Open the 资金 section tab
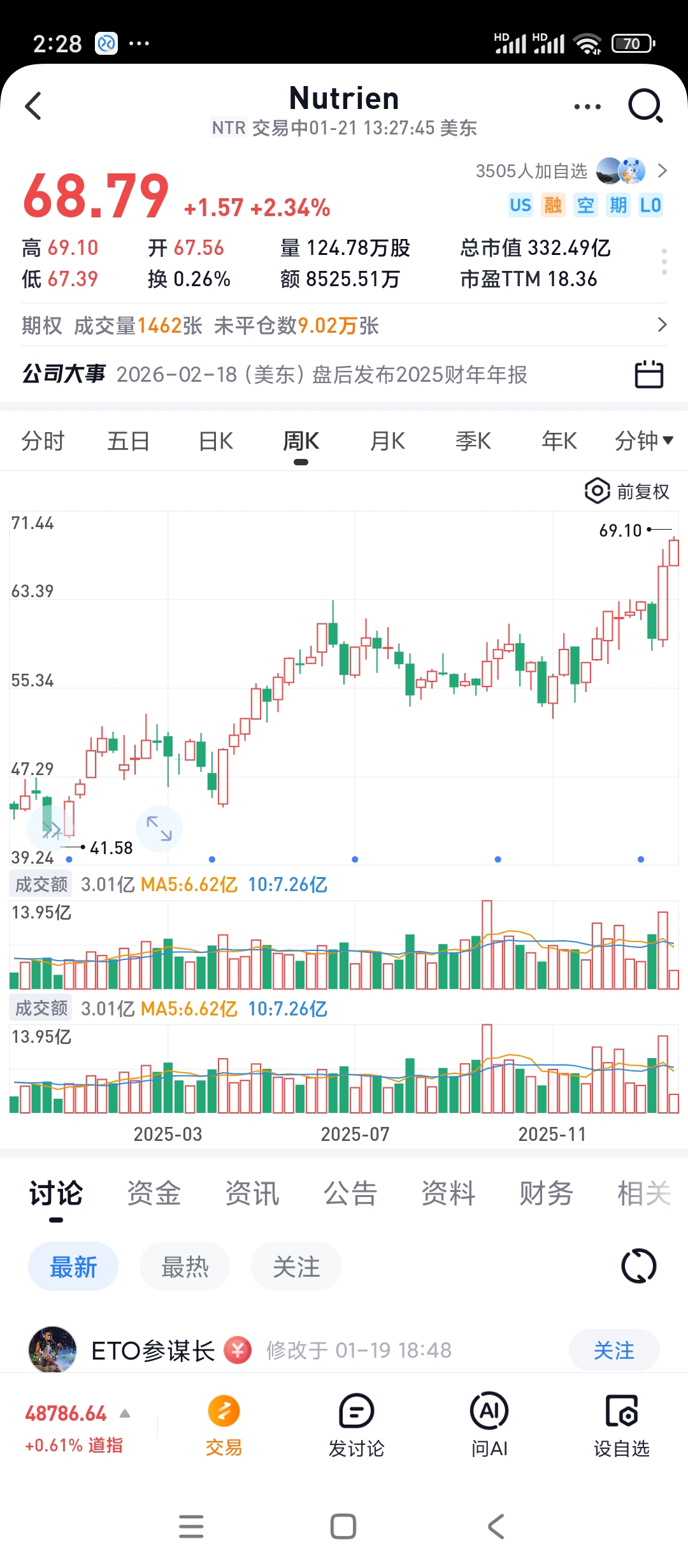688x1568 pixels. [154, 1193]
